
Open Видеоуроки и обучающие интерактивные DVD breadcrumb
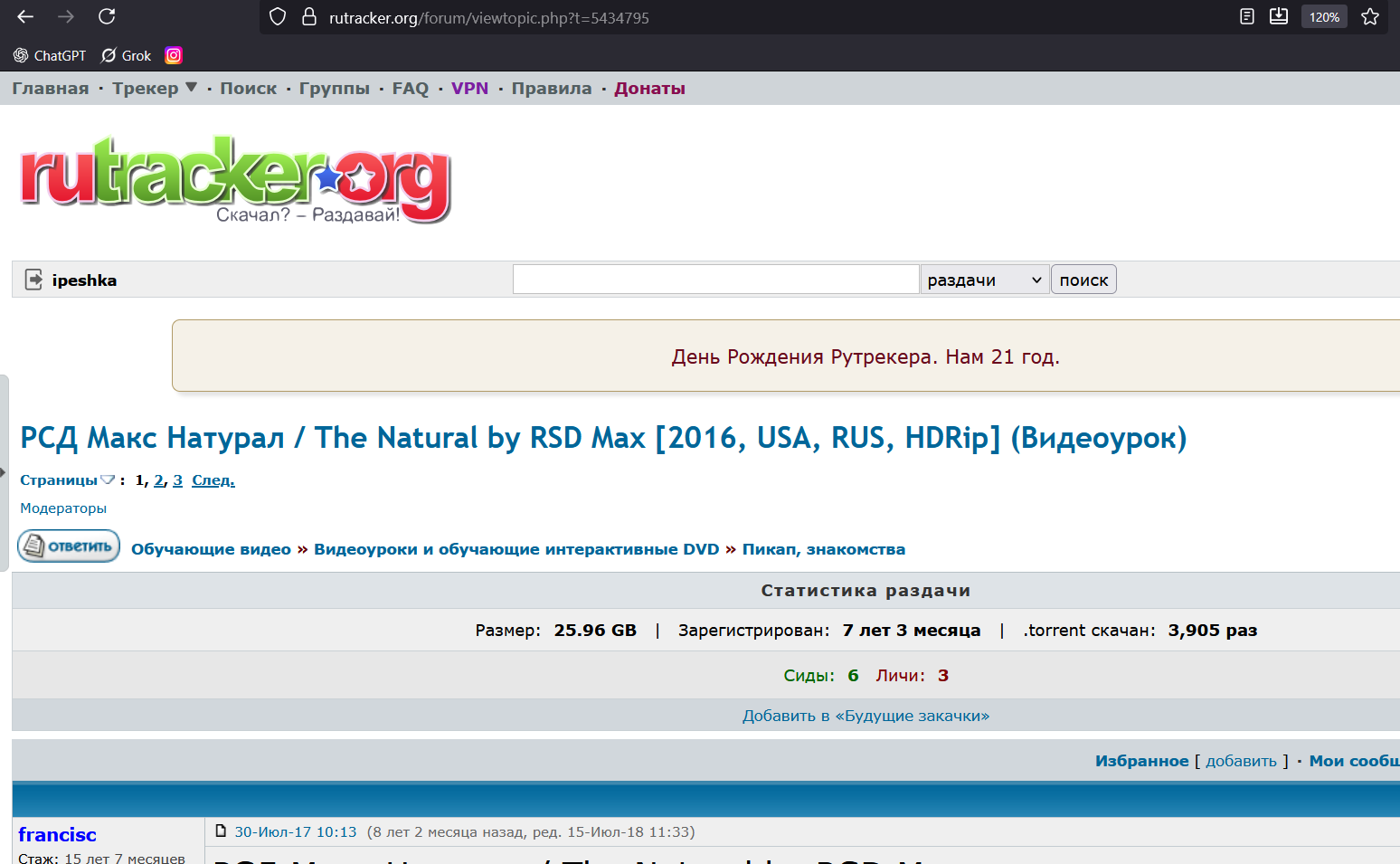click(x=516, y=549)
